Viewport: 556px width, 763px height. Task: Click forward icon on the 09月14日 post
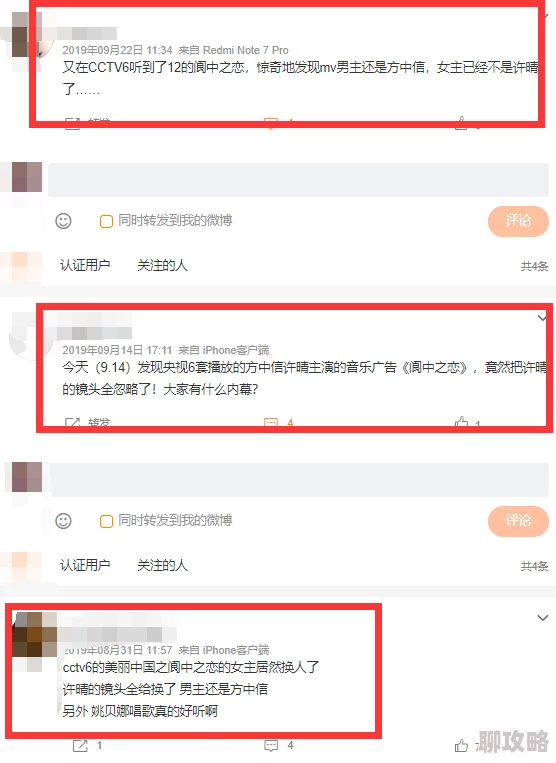(72, 422)
